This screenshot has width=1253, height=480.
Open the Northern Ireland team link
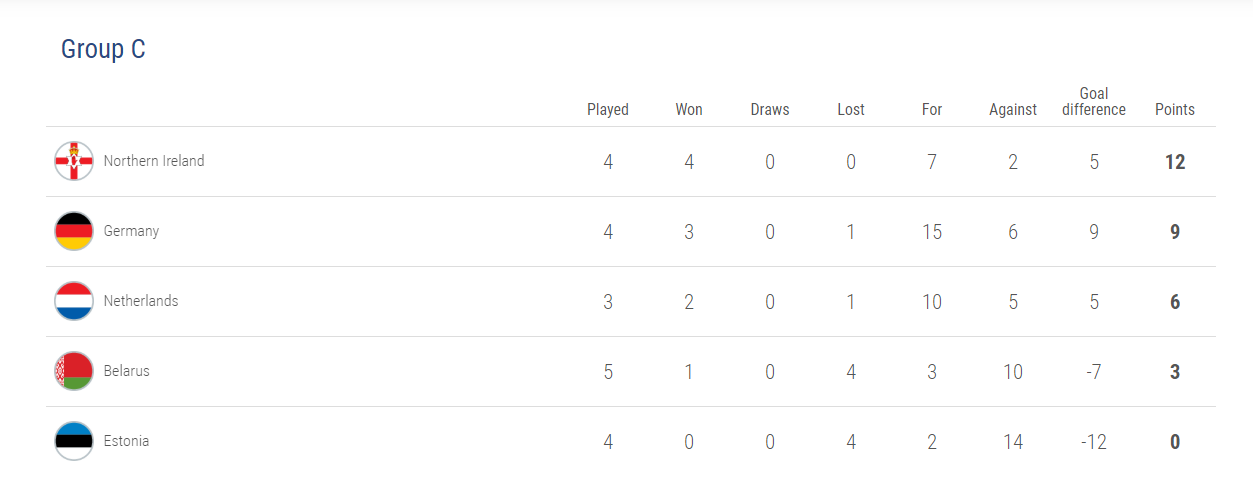tap(154, 161)
